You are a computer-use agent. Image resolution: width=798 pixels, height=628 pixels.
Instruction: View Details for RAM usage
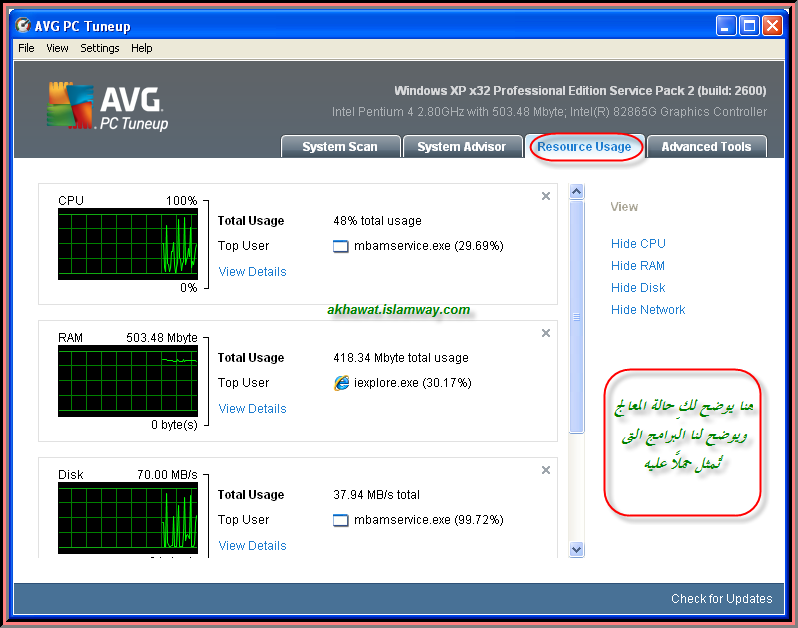[252, 409]
